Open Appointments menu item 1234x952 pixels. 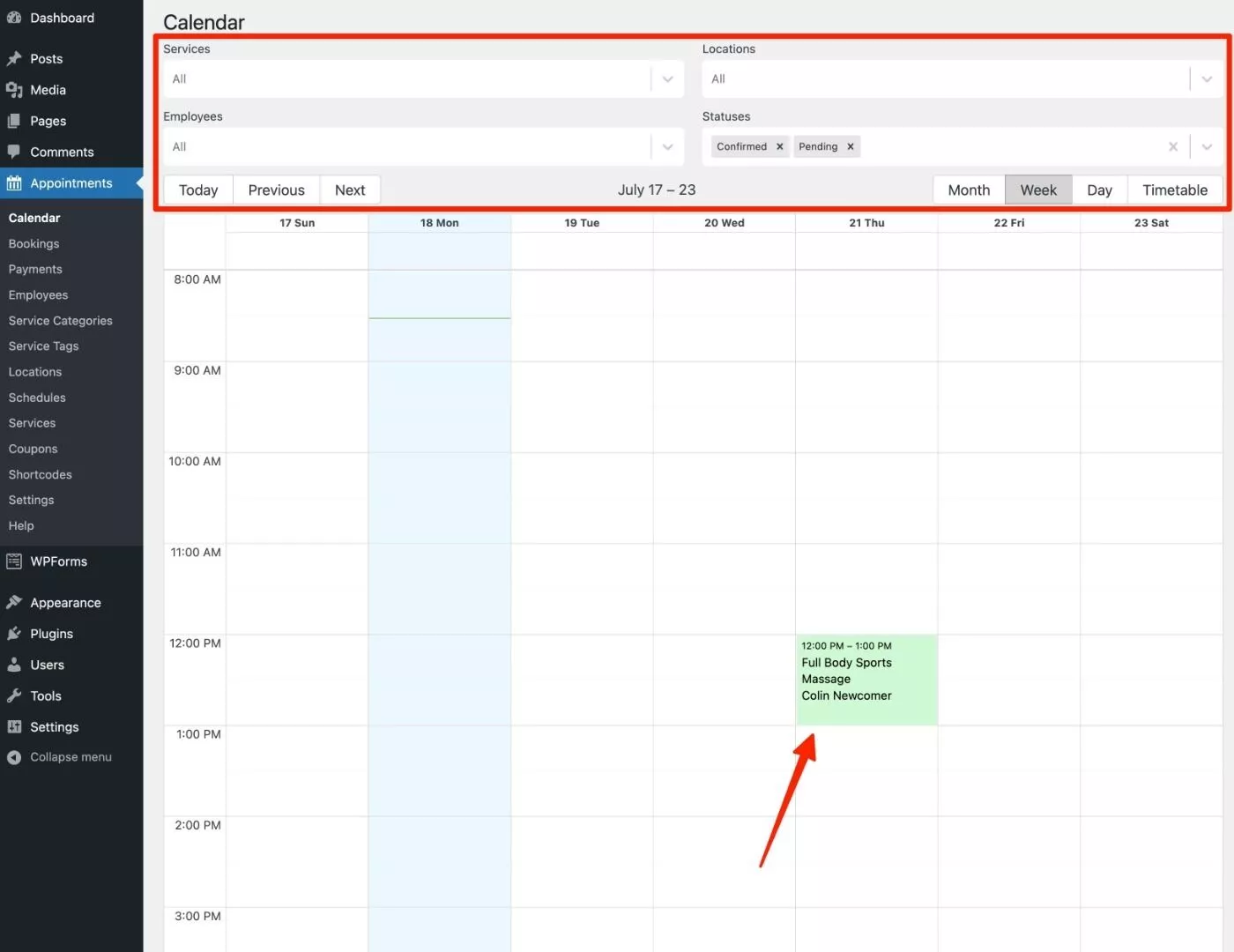(71, 183)
